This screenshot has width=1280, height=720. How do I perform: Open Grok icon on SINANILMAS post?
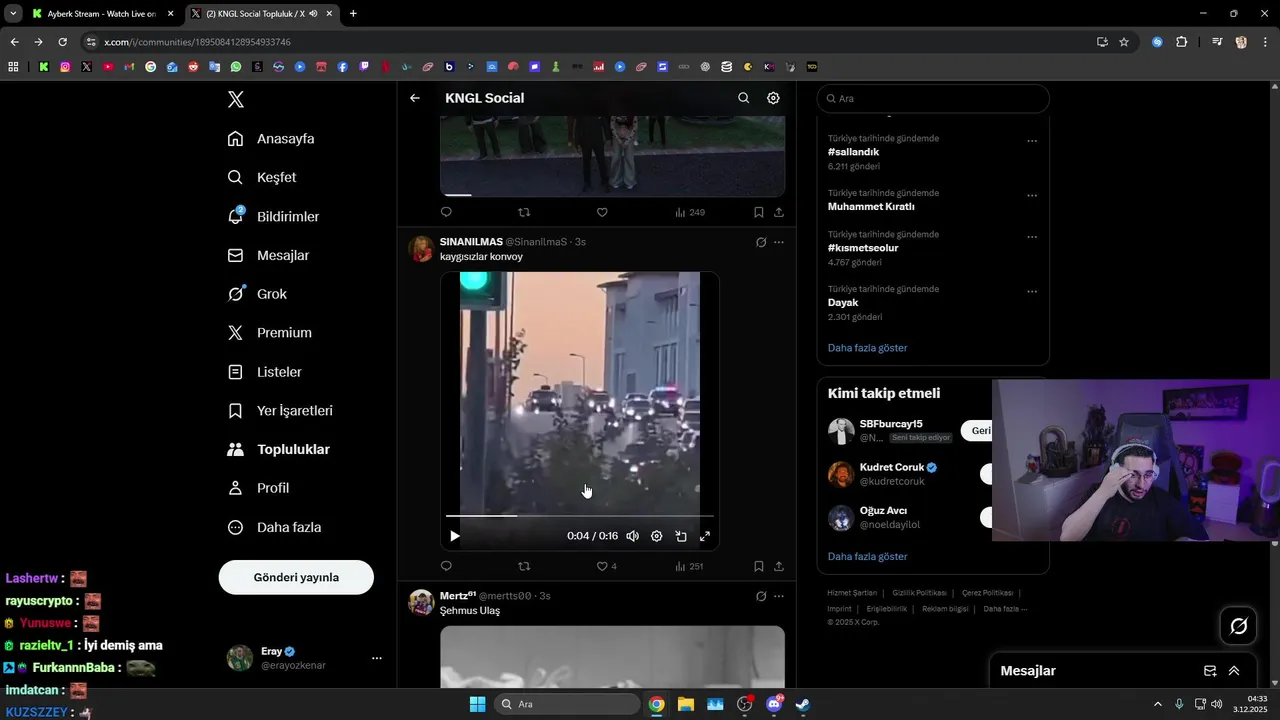pos(761,242)
